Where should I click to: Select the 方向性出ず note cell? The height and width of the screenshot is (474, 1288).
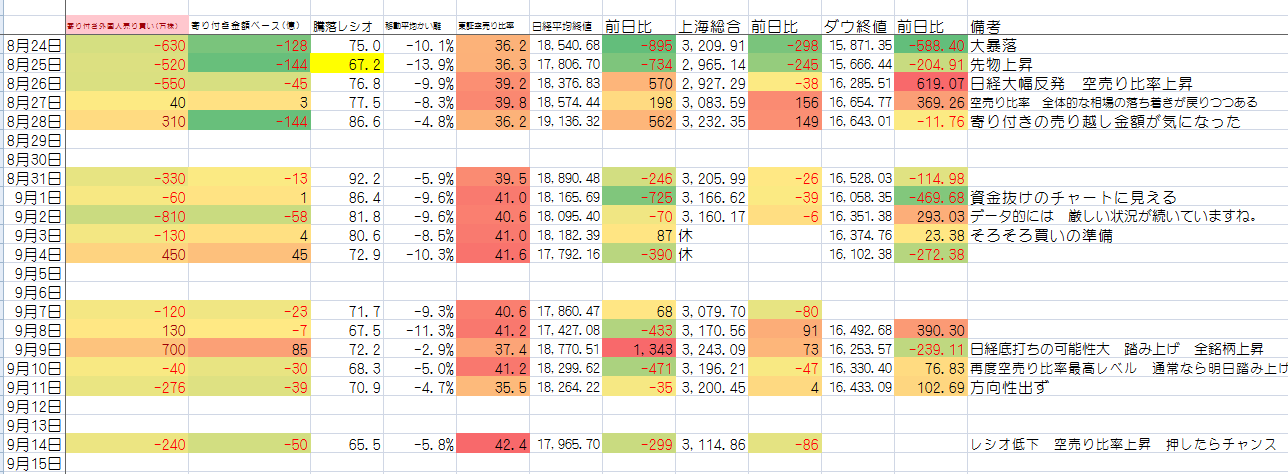1012,388
